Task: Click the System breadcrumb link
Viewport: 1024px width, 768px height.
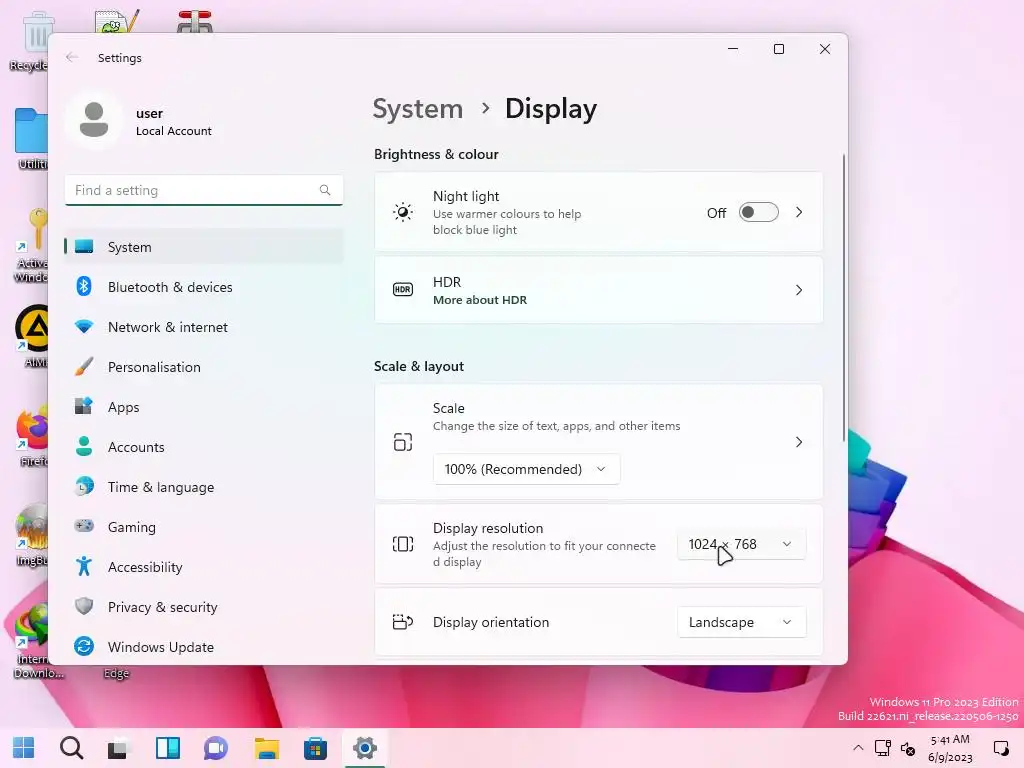Action: tap(418, 109)
